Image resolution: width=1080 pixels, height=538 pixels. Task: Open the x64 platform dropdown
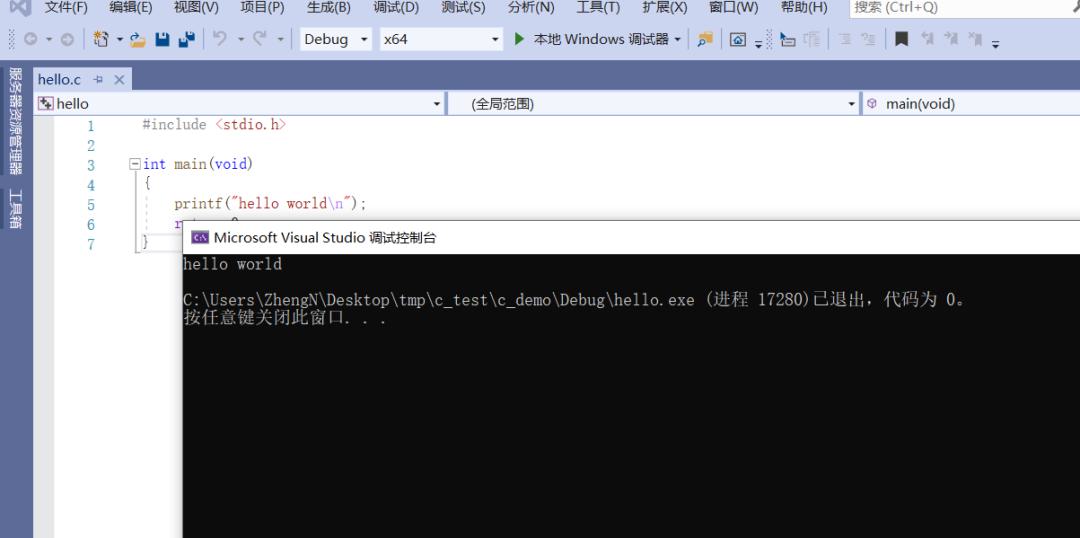coord(495,39)
